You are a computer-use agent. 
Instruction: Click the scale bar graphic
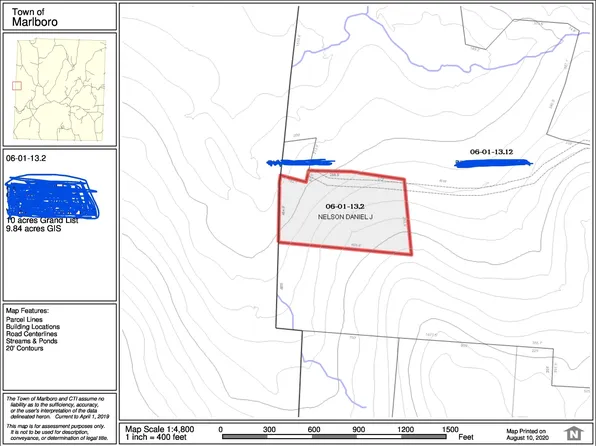(x=334, y=436)
